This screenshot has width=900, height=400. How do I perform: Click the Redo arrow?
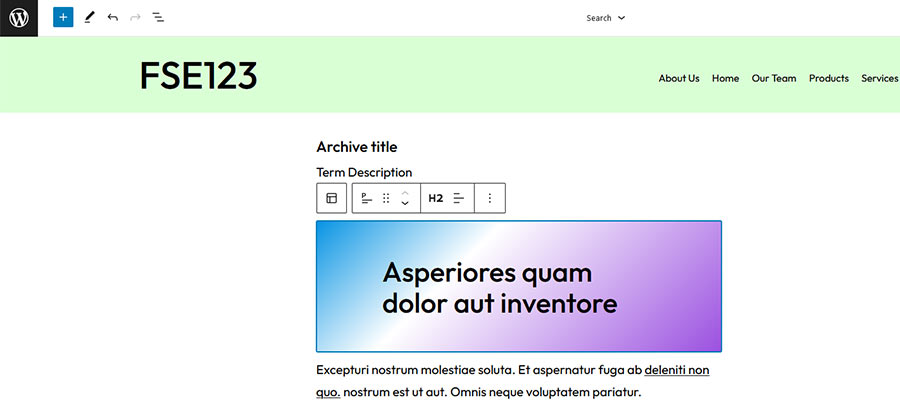tap(135, 18)
